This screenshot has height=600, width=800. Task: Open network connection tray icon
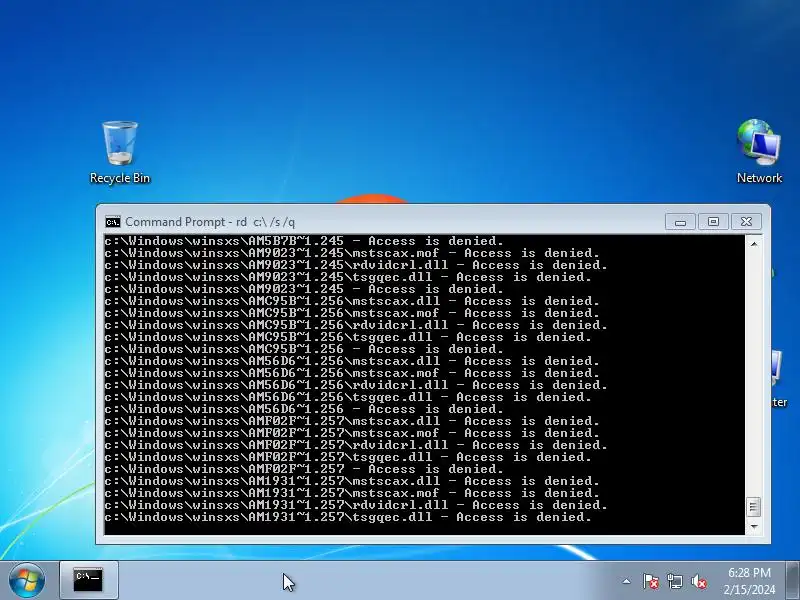click(x=674, y=581)
